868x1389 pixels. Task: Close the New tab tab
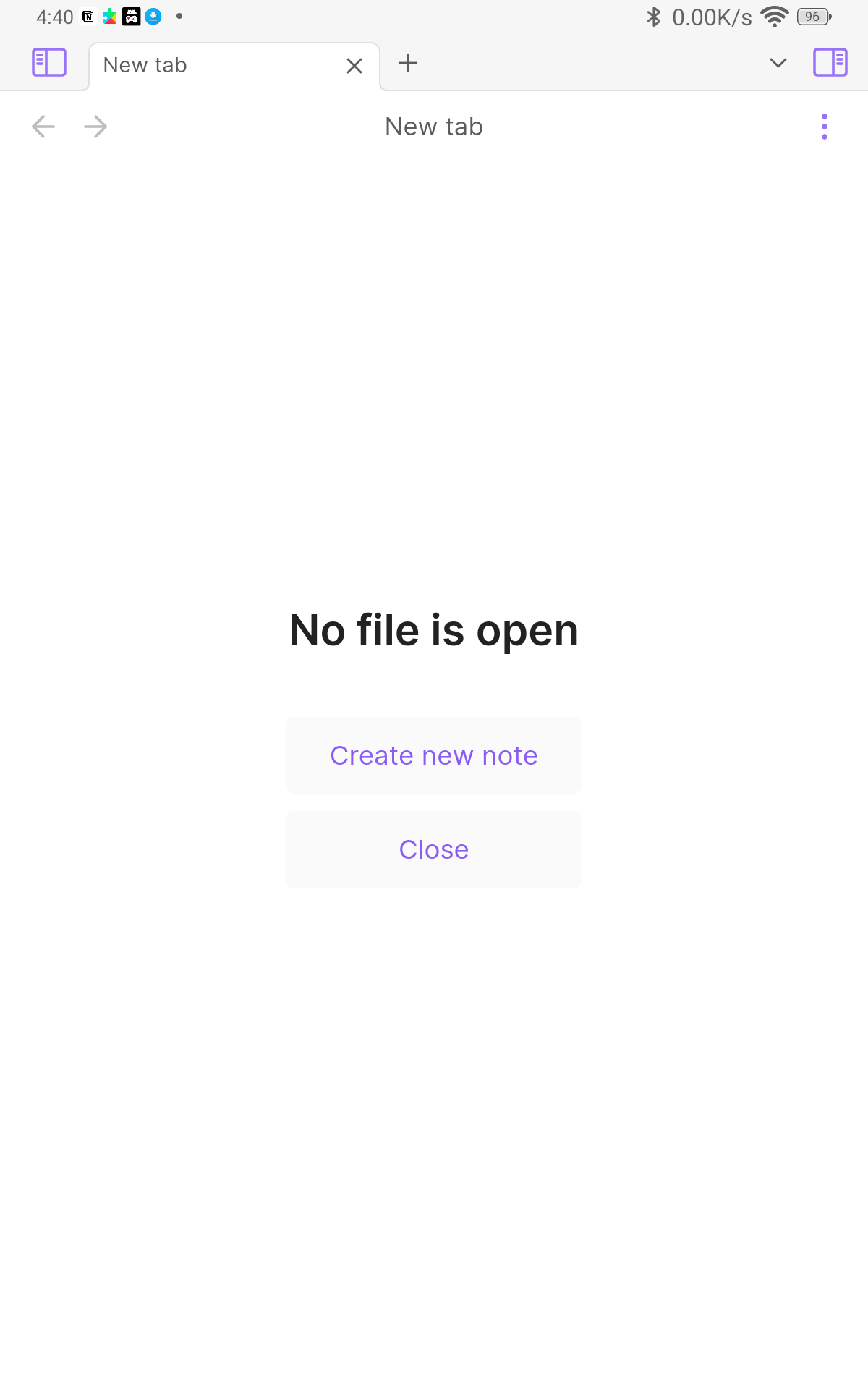click(x=354, y=67)
